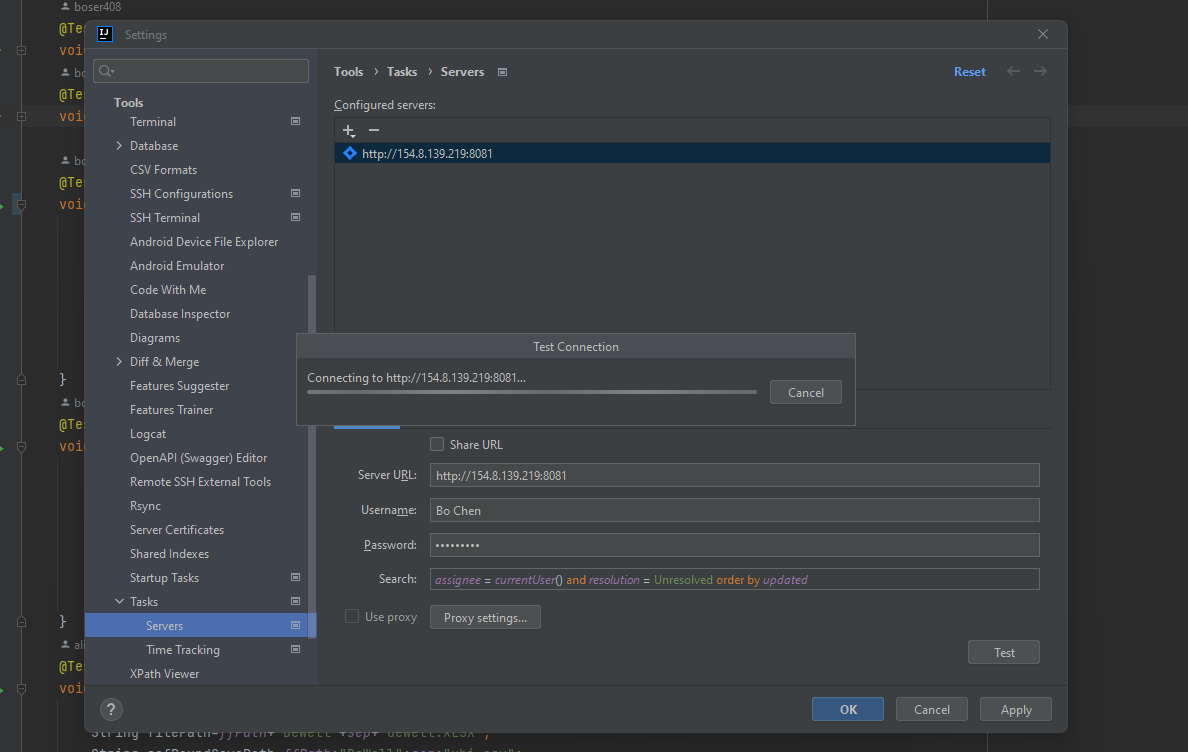This screenshot has width=1188, height=752.
Task: Open help with the question mark icon
Action: 111,709
